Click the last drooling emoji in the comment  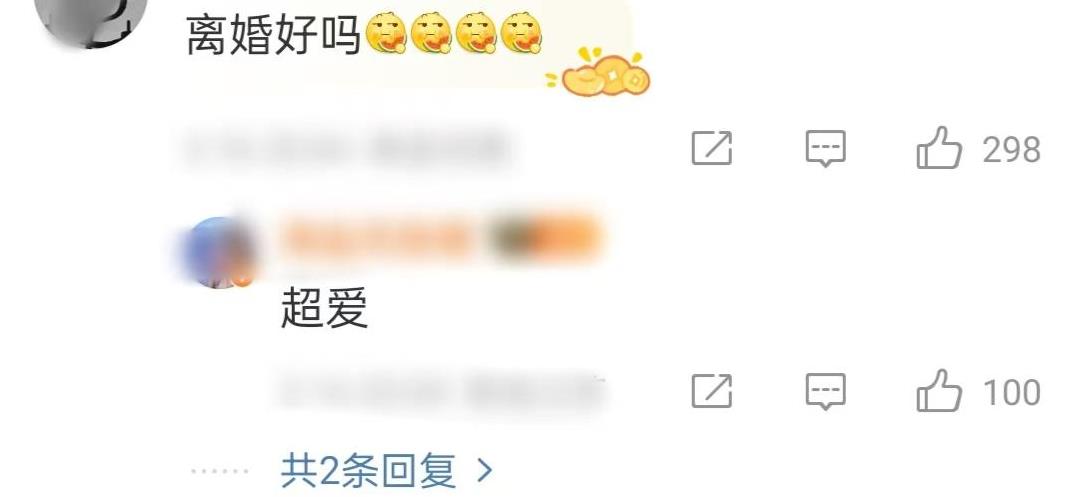click(x=522, y=34)
